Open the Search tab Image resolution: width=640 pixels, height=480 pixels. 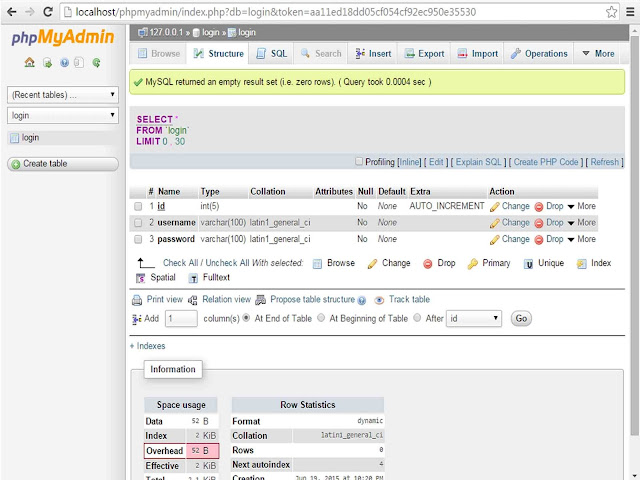pos(321,53)
